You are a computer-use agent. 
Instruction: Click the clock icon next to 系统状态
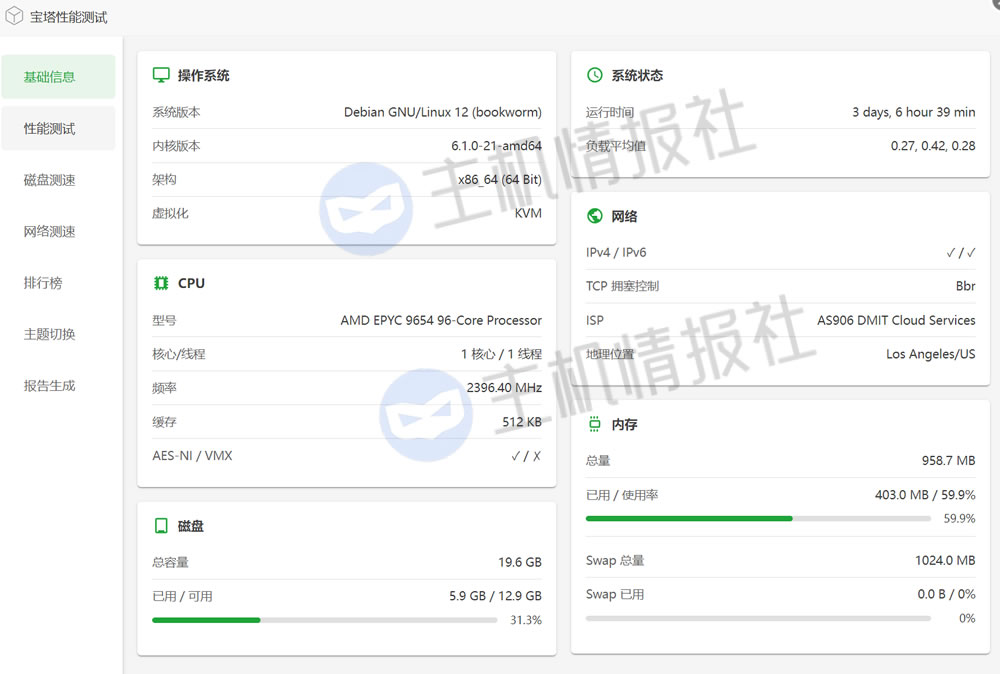[x=595, y=75]
